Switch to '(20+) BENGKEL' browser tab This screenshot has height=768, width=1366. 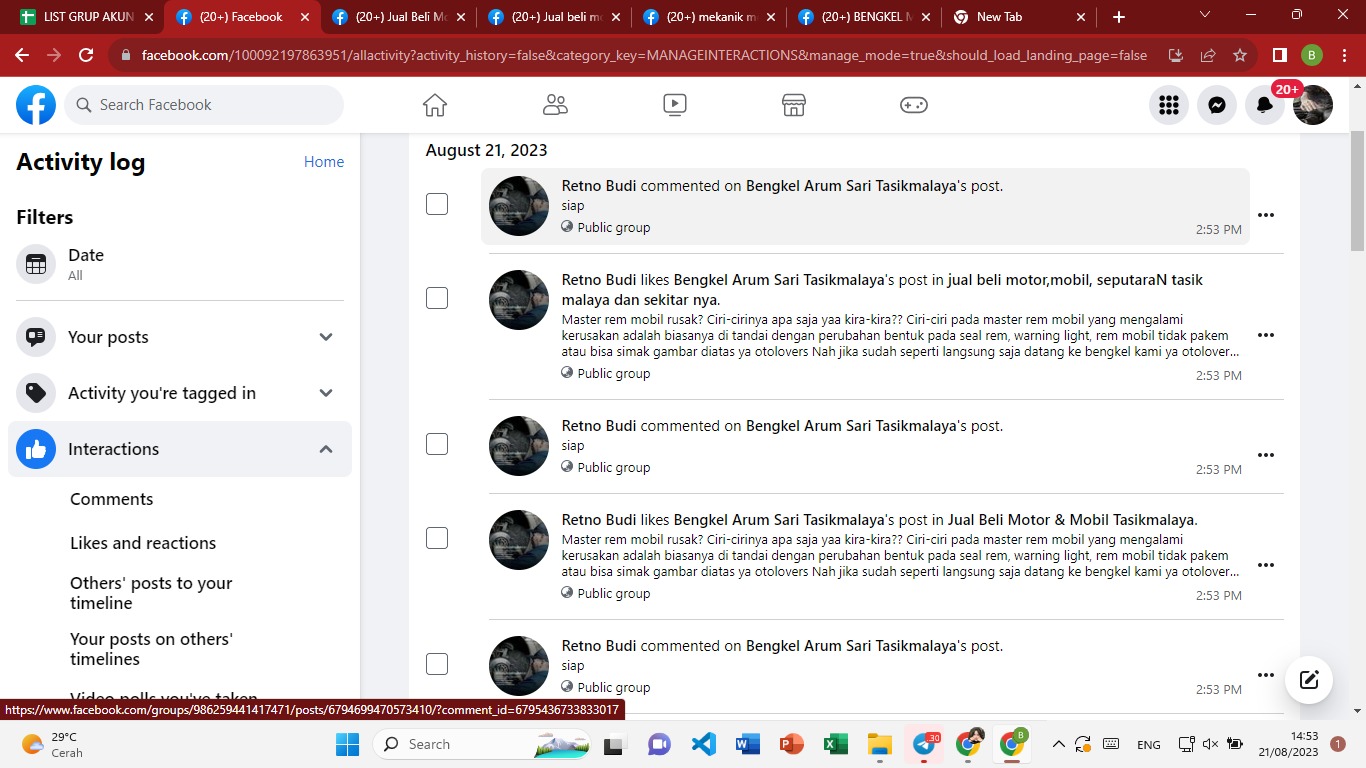(x=863, y=17)
